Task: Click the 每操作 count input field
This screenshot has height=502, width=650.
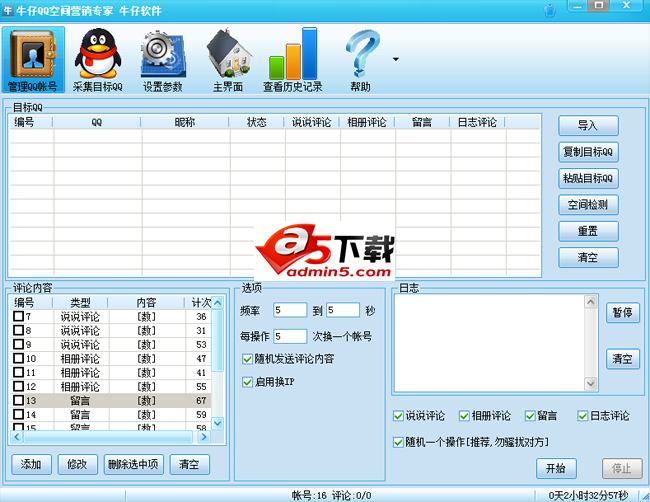Action: [x=290, y=336]
